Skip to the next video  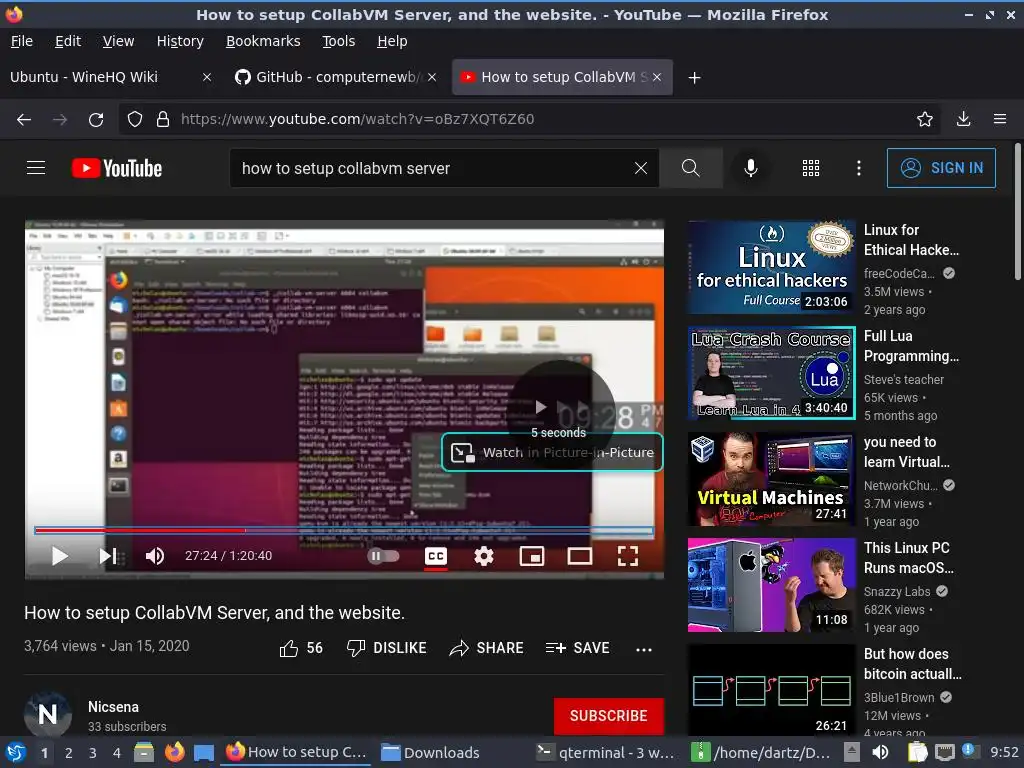tap(108, 556)
